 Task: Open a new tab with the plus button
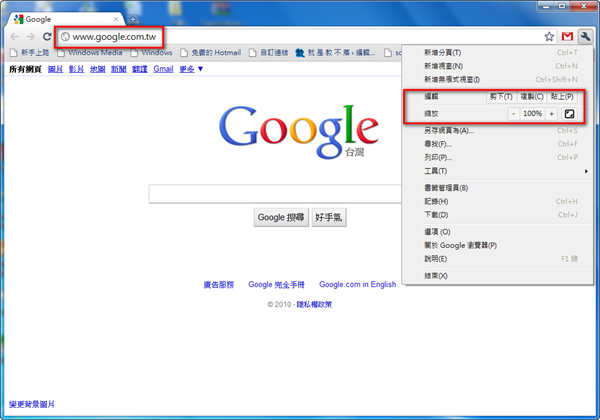pos(132,19)
